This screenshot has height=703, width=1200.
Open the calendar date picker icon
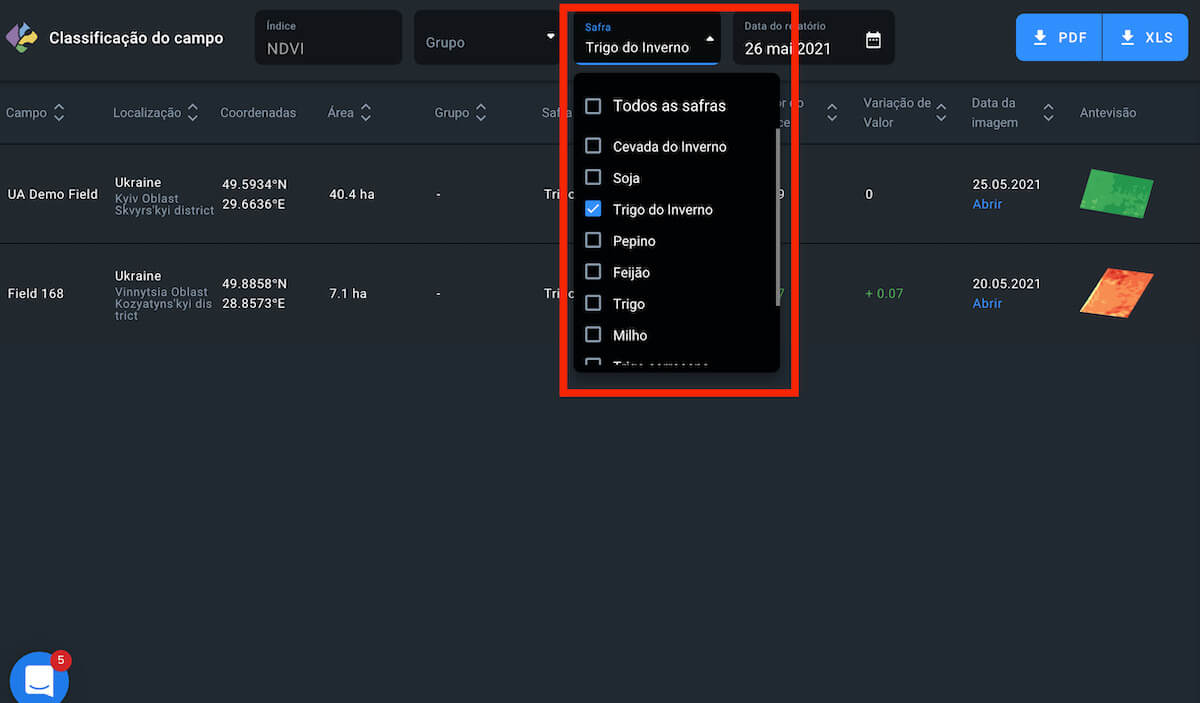[x=873, y=40]
